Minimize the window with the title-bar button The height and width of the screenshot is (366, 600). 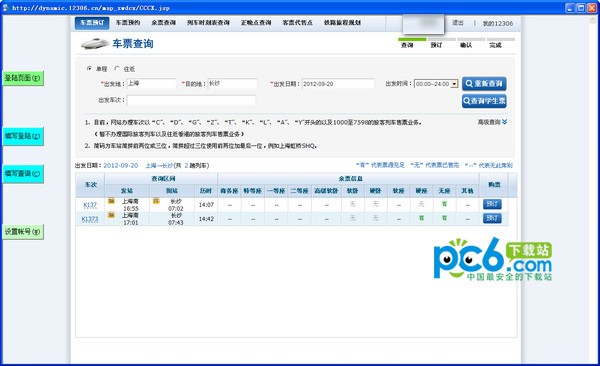570,7
